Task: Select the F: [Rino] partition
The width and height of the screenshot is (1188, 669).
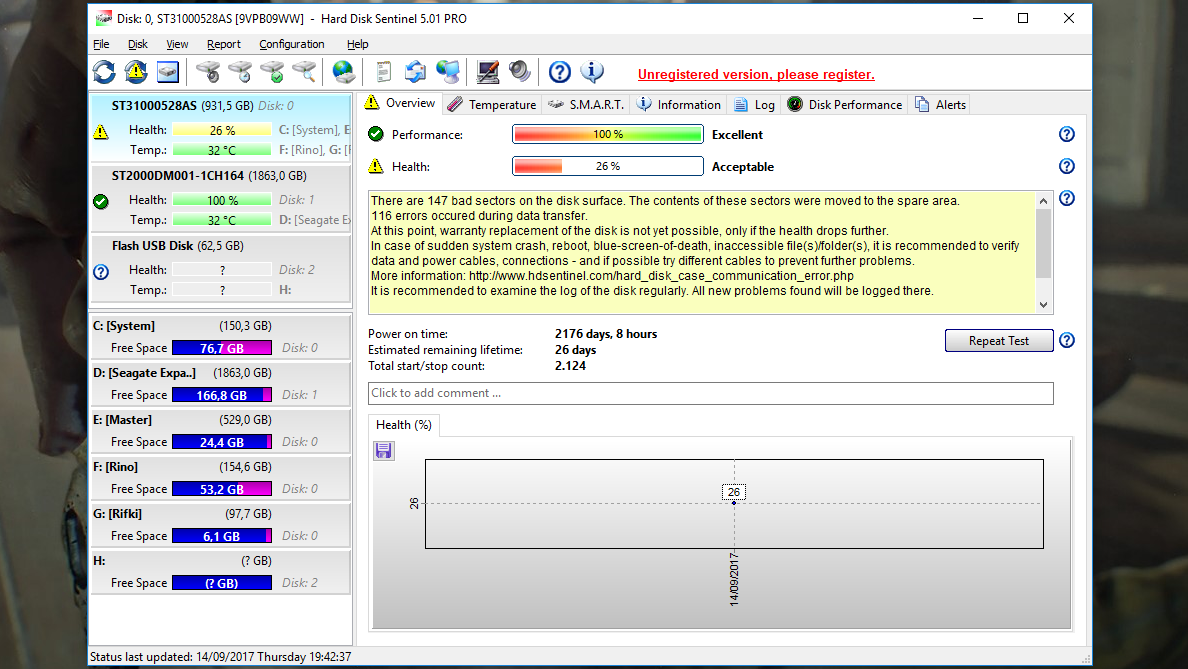Action: coord(220,477)
